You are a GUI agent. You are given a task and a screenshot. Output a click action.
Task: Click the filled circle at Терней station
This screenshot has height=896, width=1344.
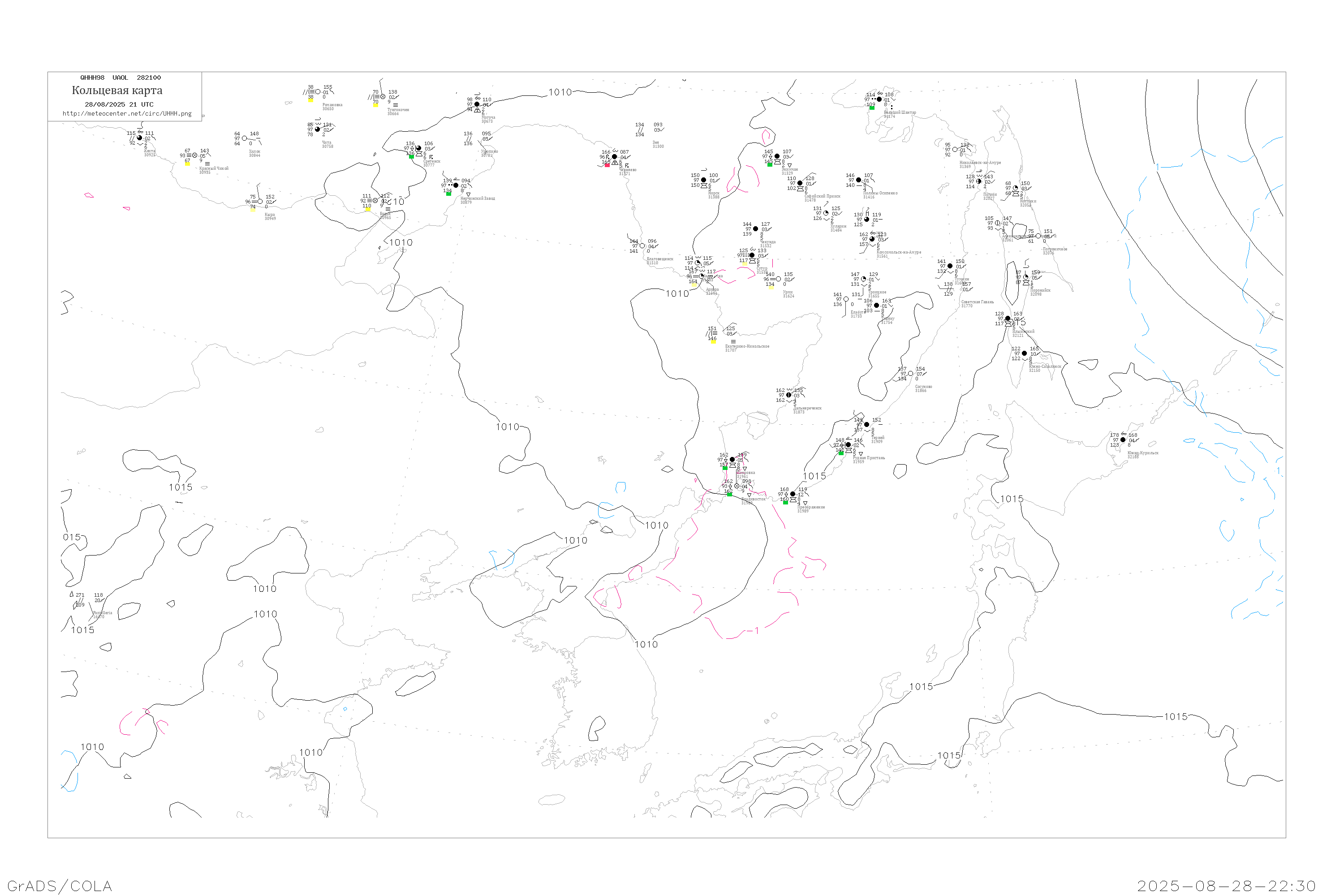tap(867, 425)
